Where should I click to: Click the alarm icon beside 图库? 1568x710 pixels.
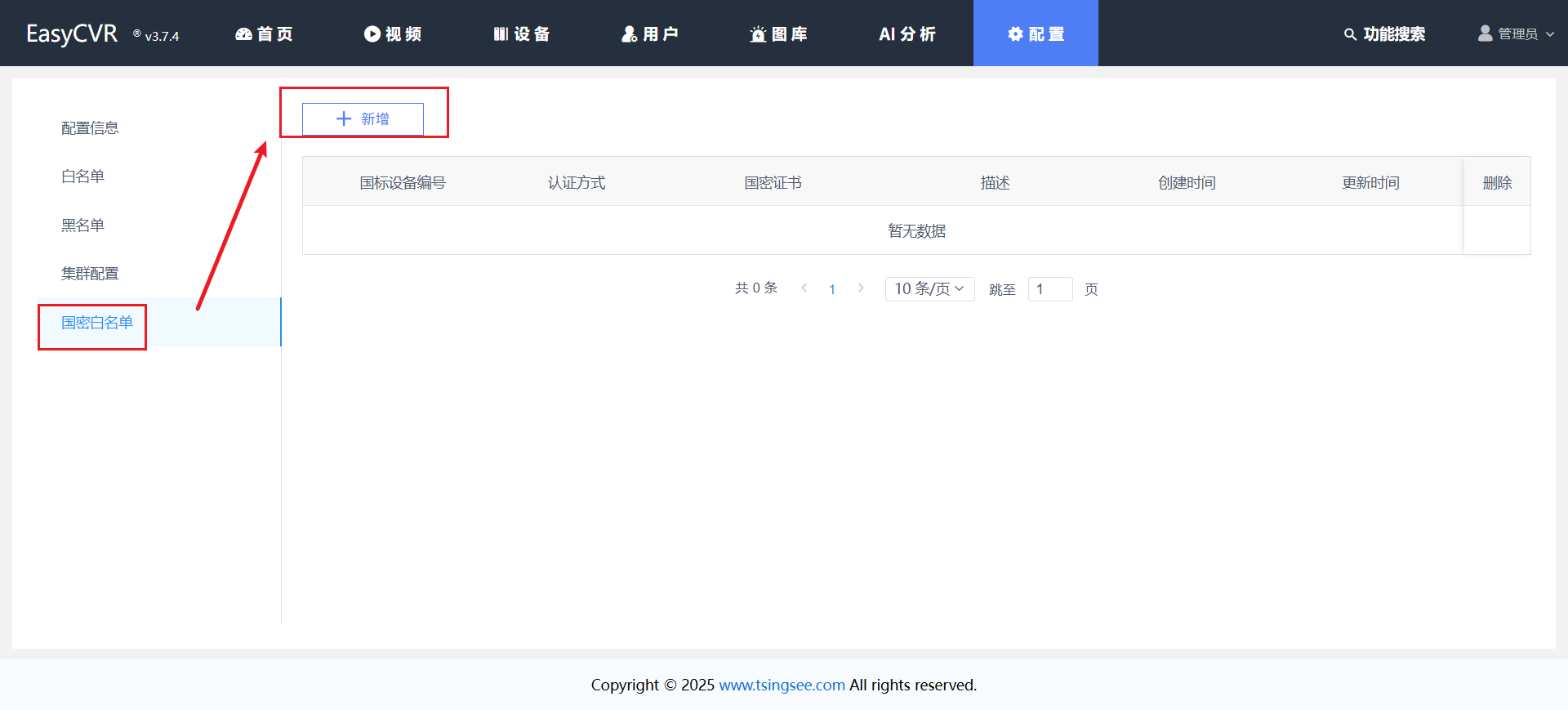(x=758, y=34)
